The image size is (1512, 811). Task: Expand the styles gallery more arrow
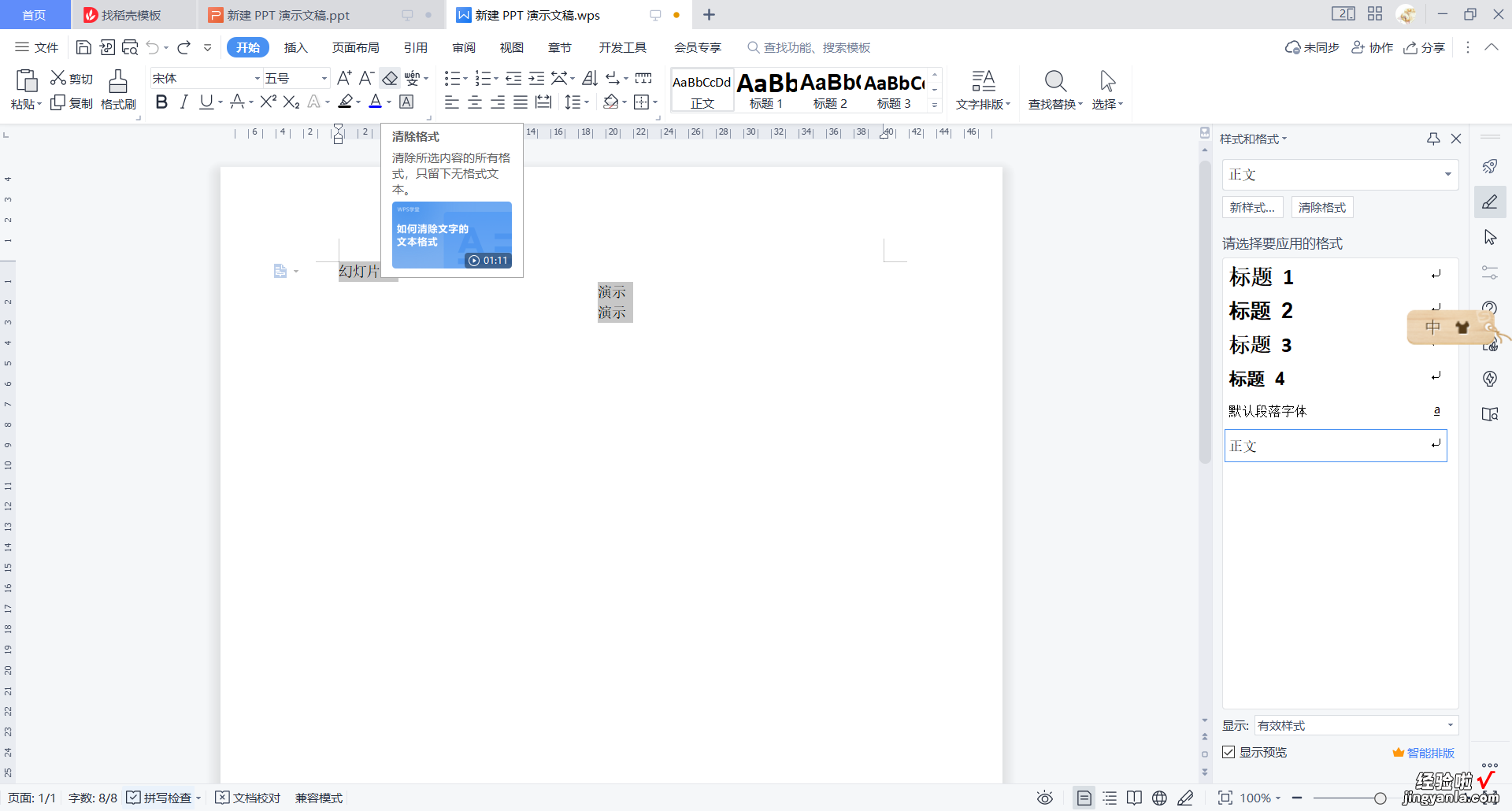coord(935,106)
